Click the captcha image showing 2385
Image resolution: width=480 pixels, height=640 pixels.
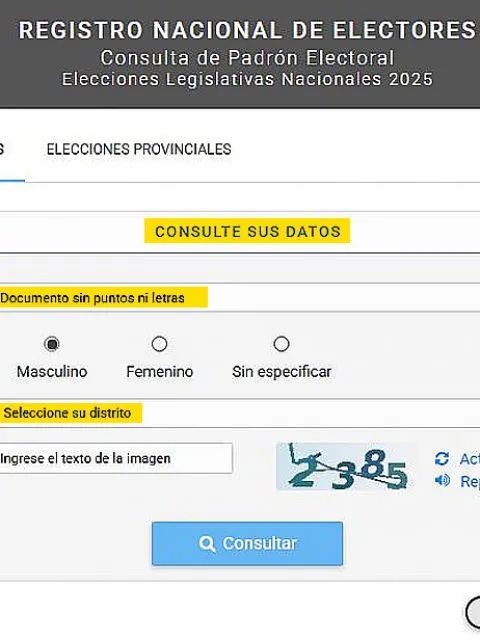347,467
